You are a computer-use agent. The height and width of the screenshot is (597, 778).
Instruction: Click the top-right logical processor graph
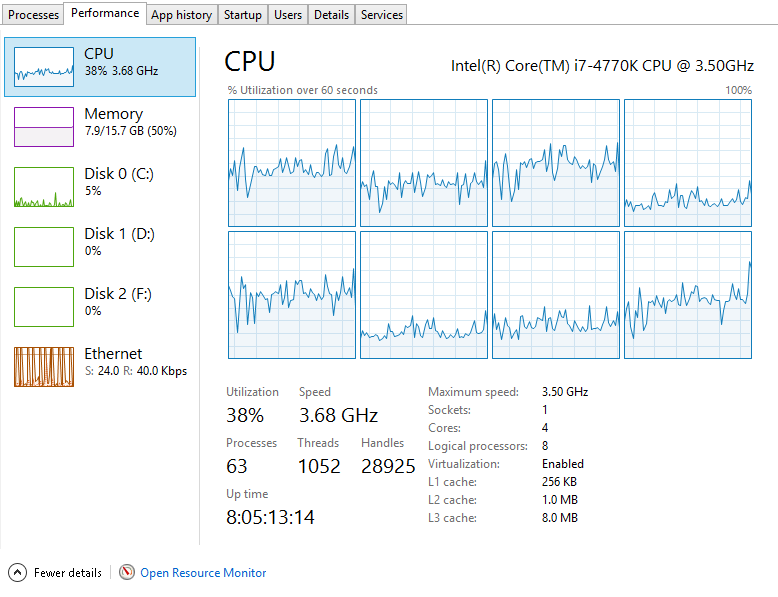tap(688, 163)
